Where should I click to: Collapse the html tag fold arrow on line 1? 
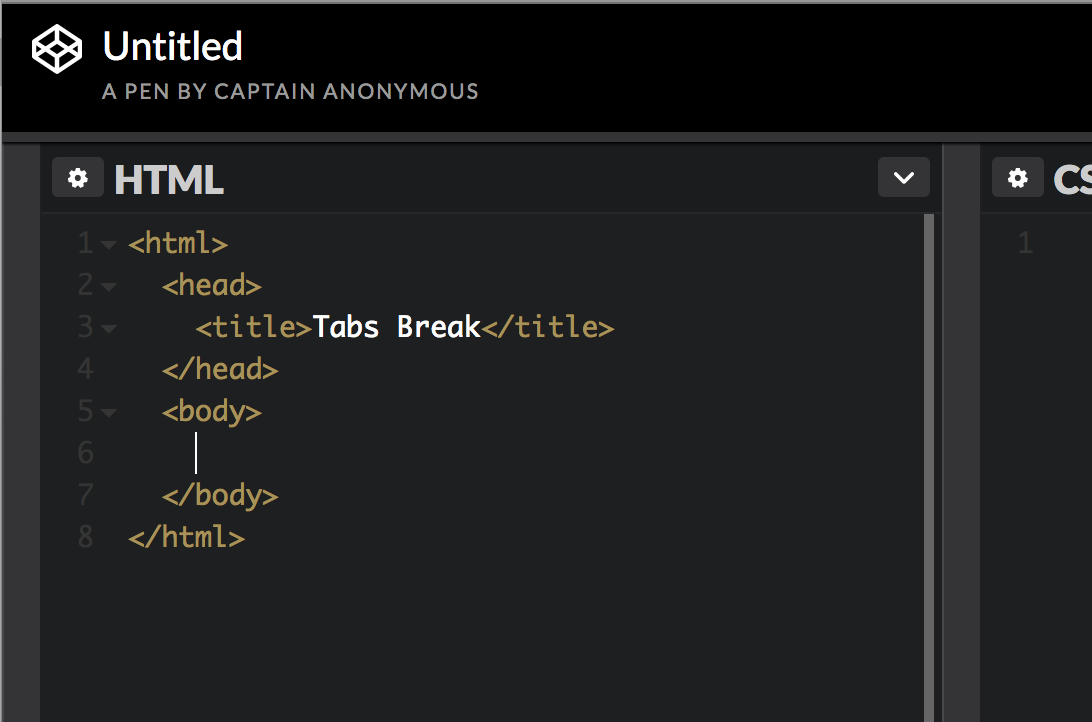[x=109, y=244]
